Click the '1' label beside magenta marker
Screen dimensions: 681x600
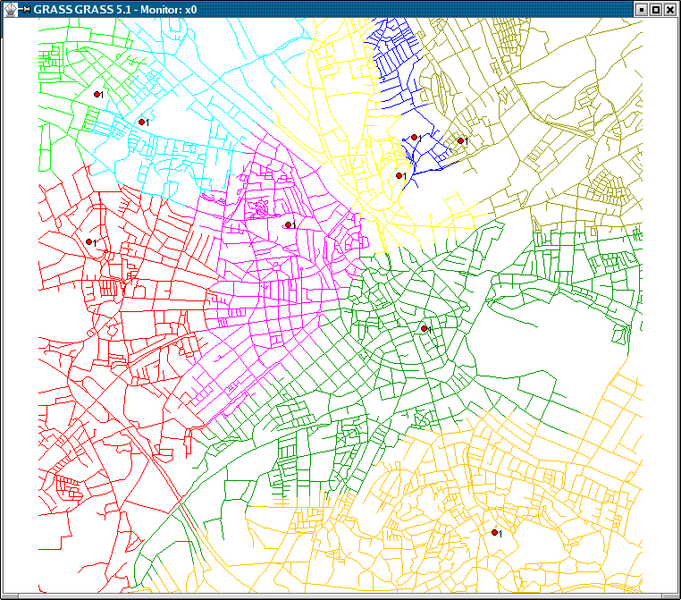point(294,226)
